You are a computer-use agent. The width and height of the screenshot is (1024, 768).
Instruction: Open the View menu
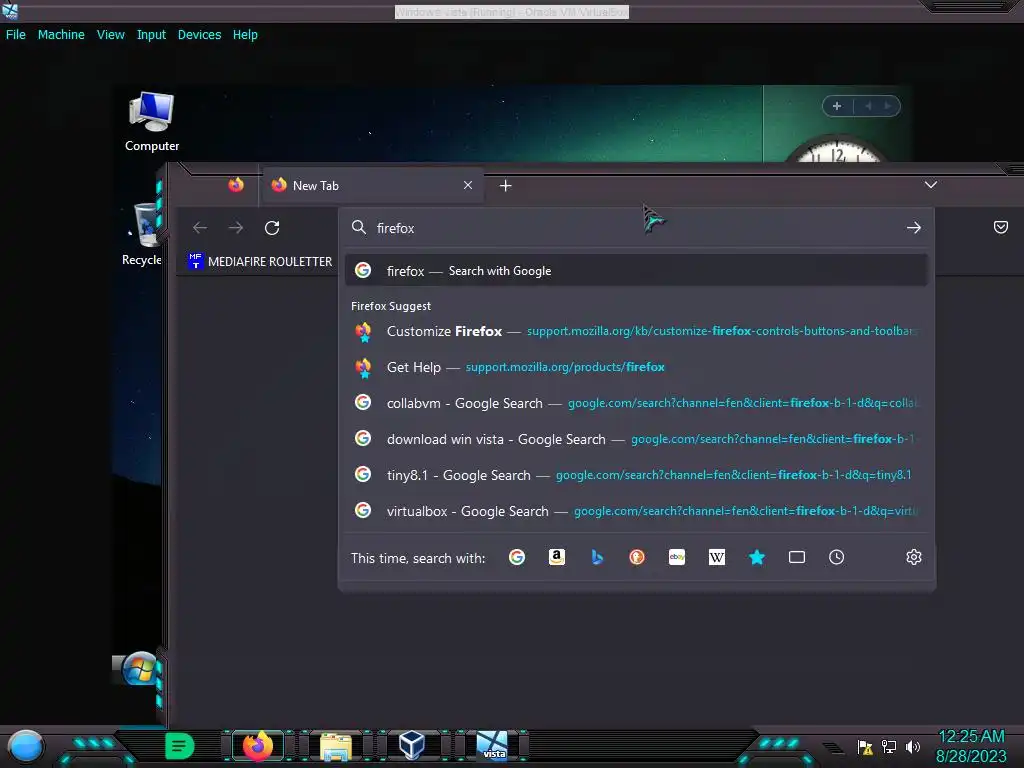click(110, 35)
